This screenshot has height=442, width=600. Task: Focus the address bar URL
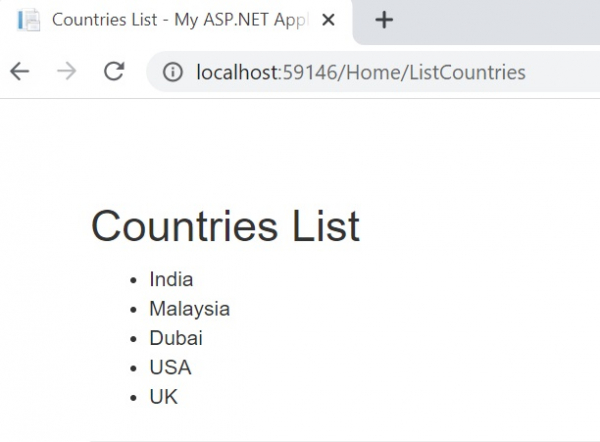tap(360, 72)
